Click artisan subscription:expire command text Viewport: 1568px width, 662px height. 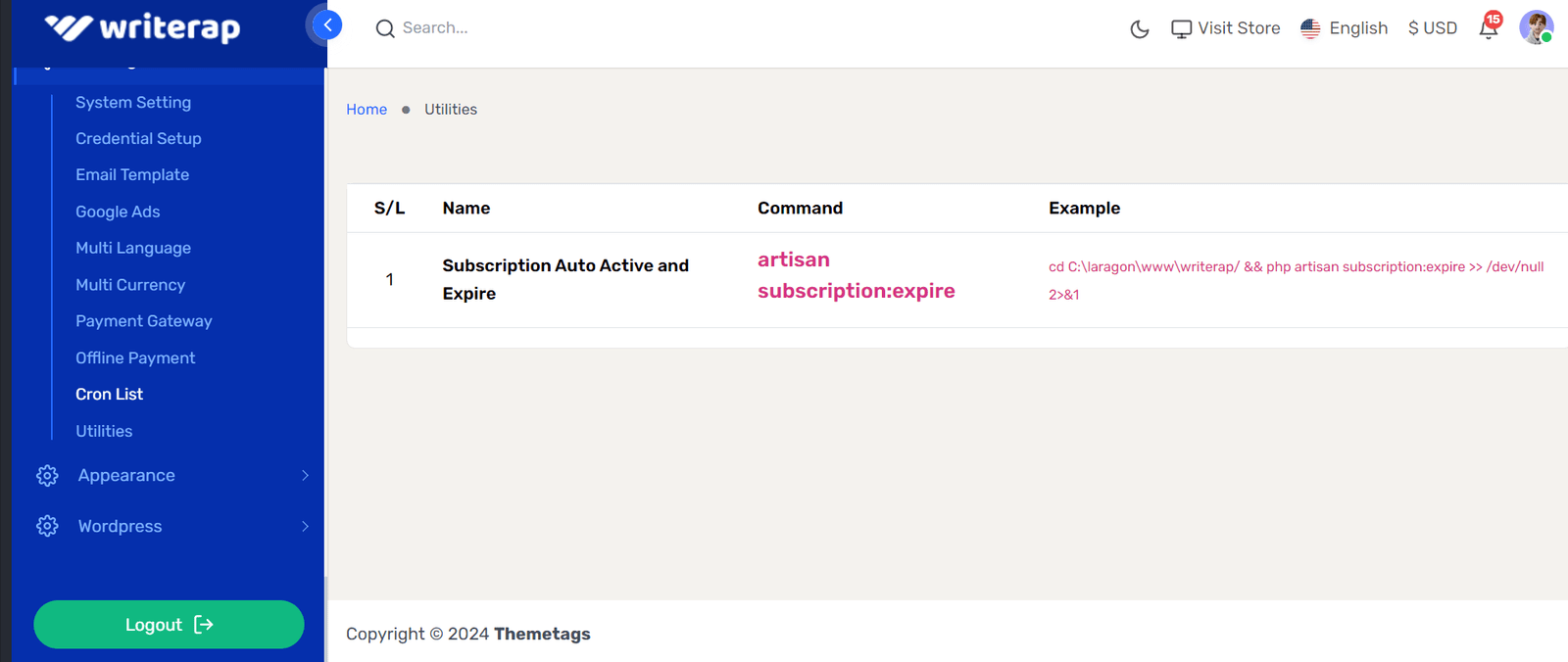(856, 275)
